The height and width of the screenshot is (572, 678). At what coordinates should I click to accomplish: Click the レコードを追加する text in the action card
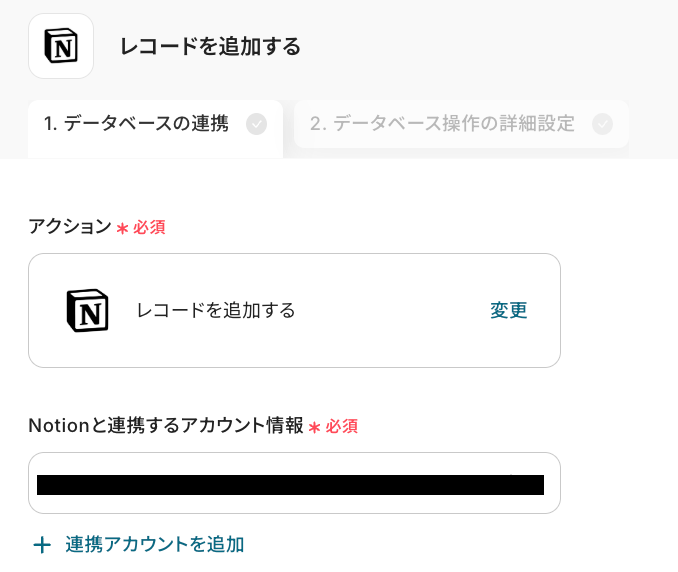click(x=216, y=310)
